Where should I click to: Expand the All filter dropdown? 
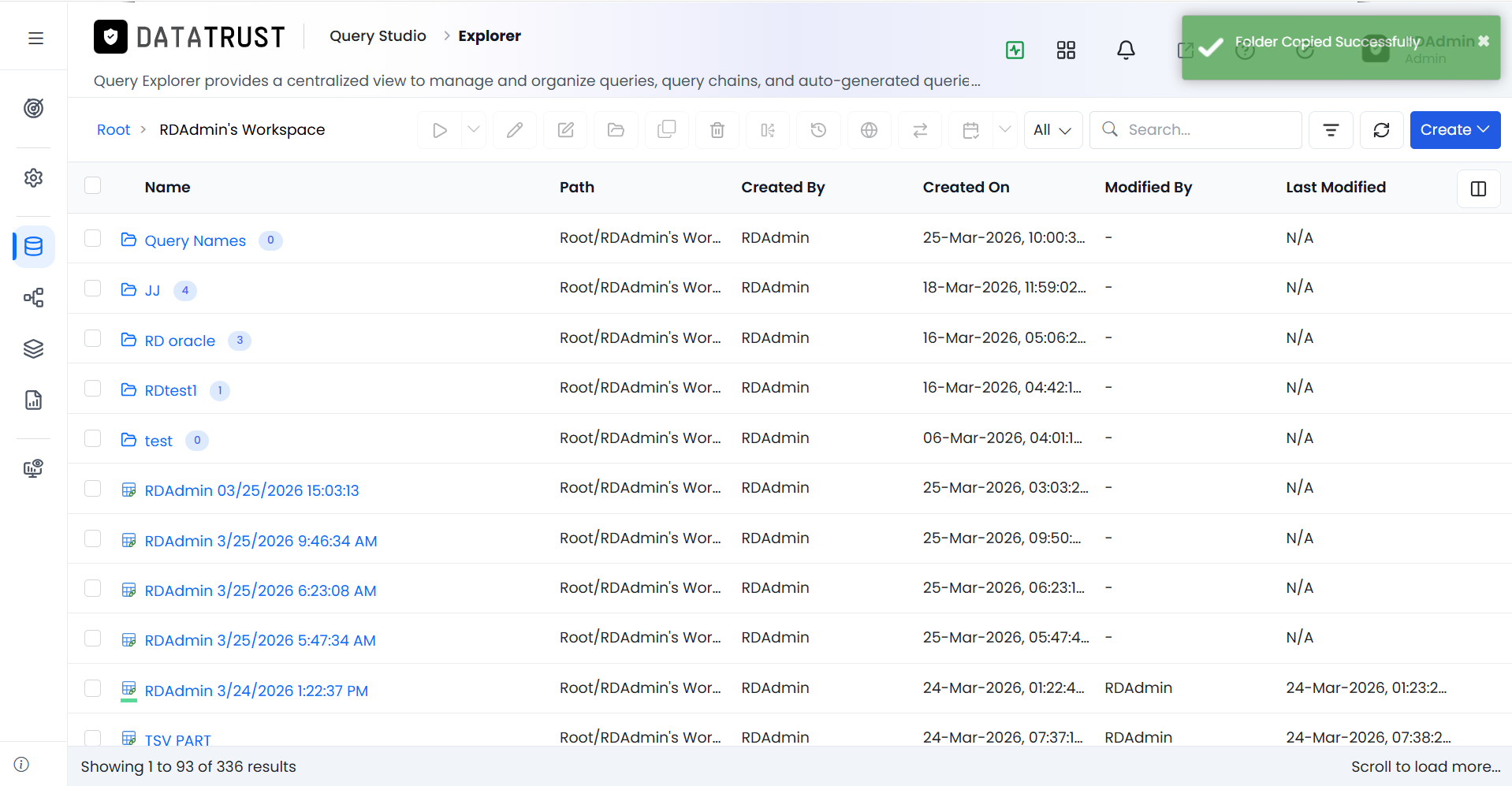[1052, 130]
